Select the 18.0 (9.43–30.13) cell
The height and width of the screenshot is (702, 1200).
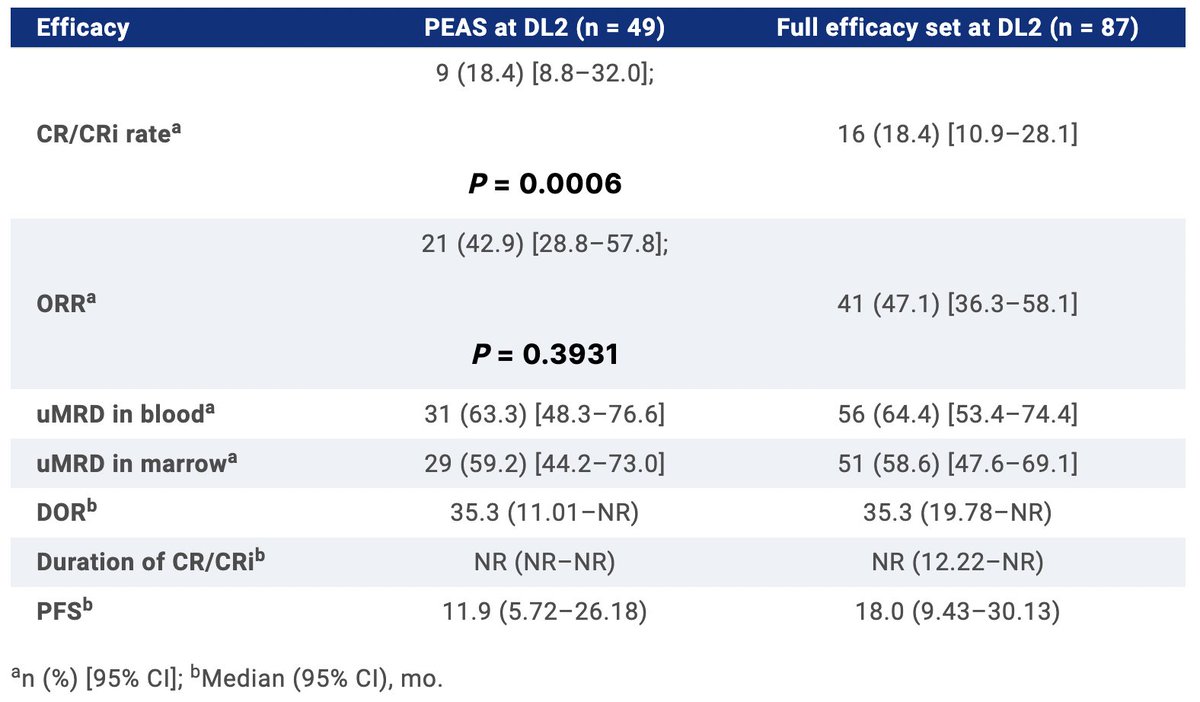point(957,611)
